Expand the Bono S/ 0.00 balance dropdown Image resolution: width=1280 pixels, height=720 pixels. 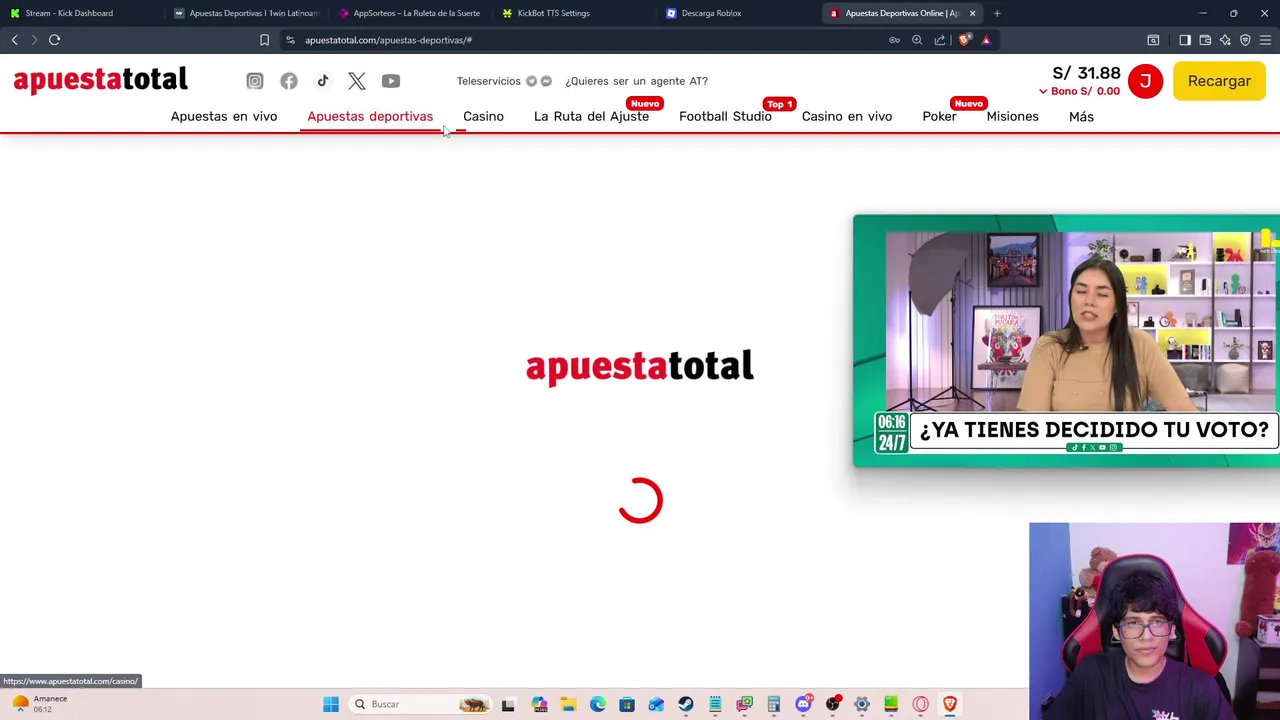coord(1079,91)
